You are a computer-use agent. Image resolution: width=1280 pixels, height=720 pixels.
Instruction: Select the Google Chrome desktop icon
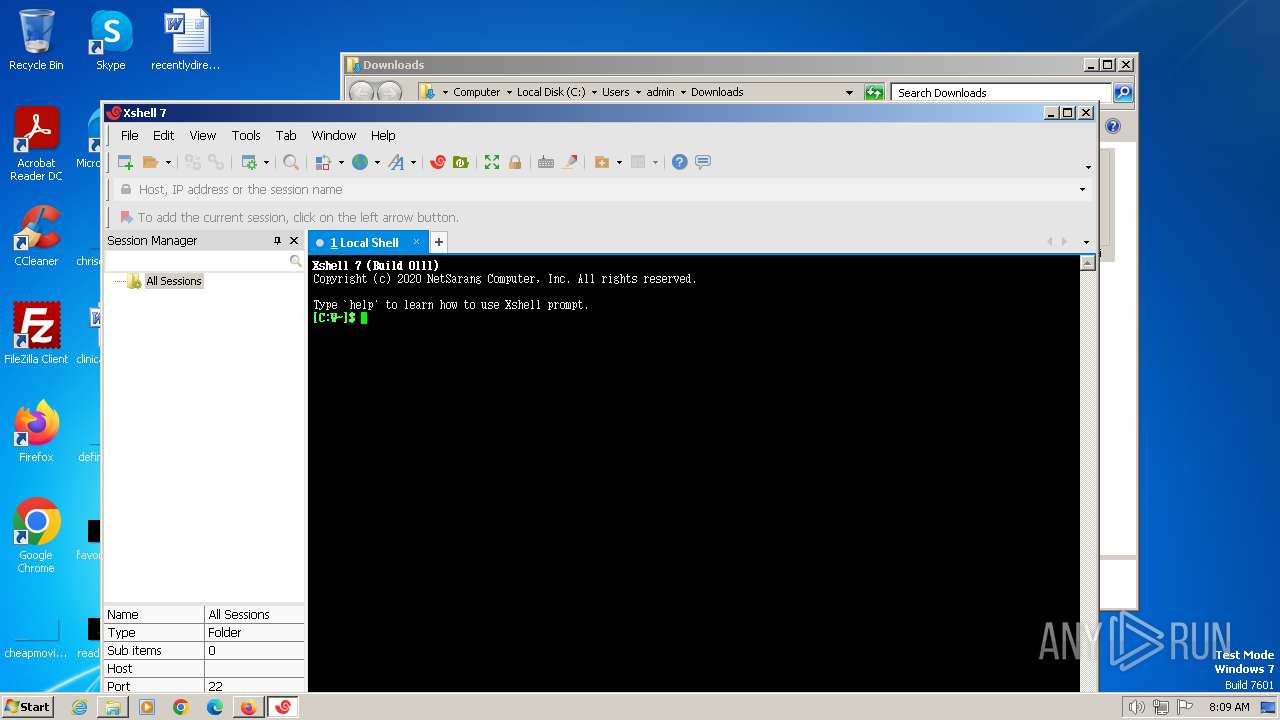(36, 536)
